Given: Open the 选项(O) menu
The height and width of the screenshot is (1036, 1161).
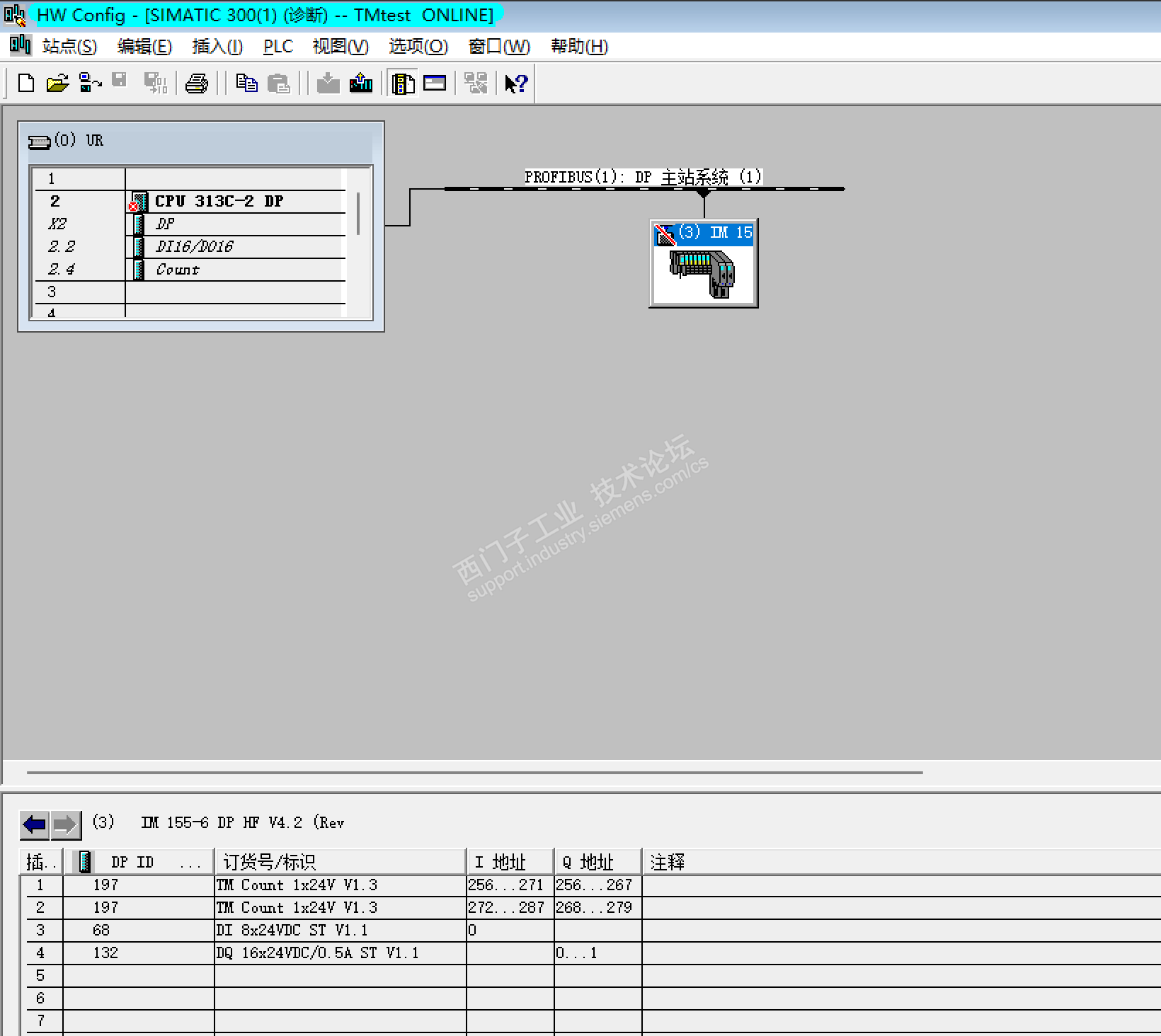Looking at the screenshot, I should [x=418, y=46].
